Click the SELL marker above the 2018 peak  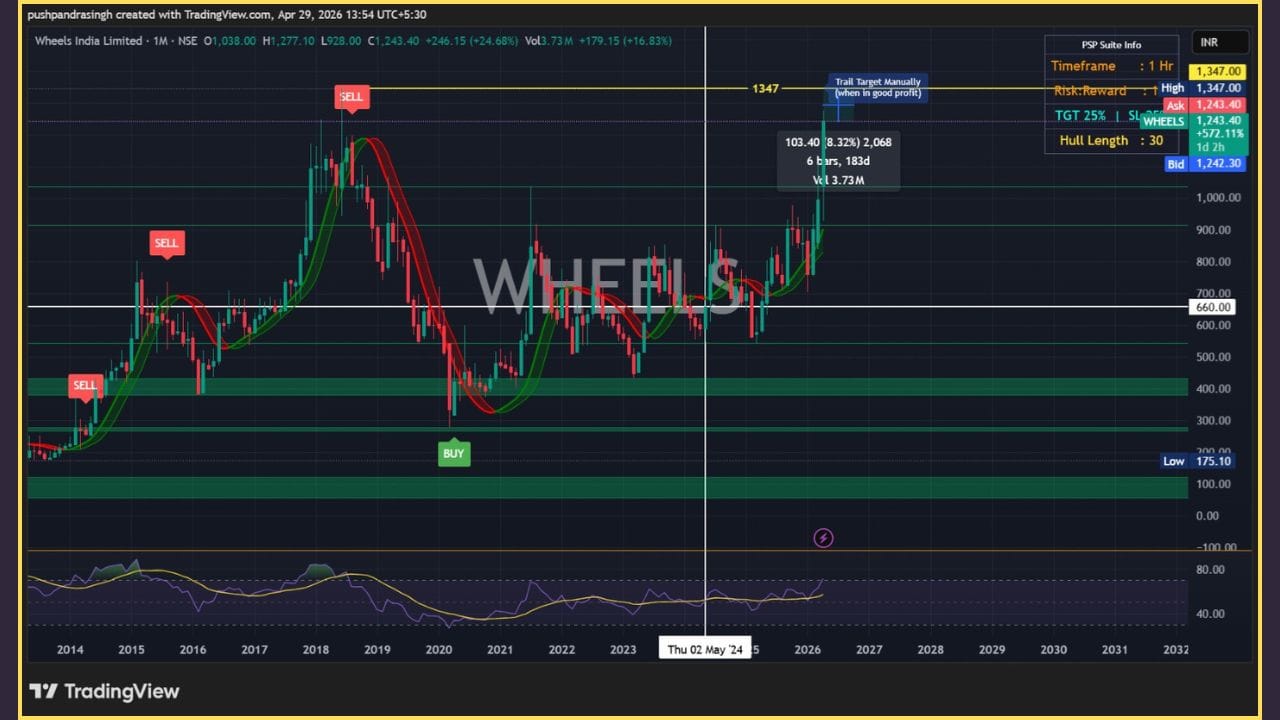[350, 96]
